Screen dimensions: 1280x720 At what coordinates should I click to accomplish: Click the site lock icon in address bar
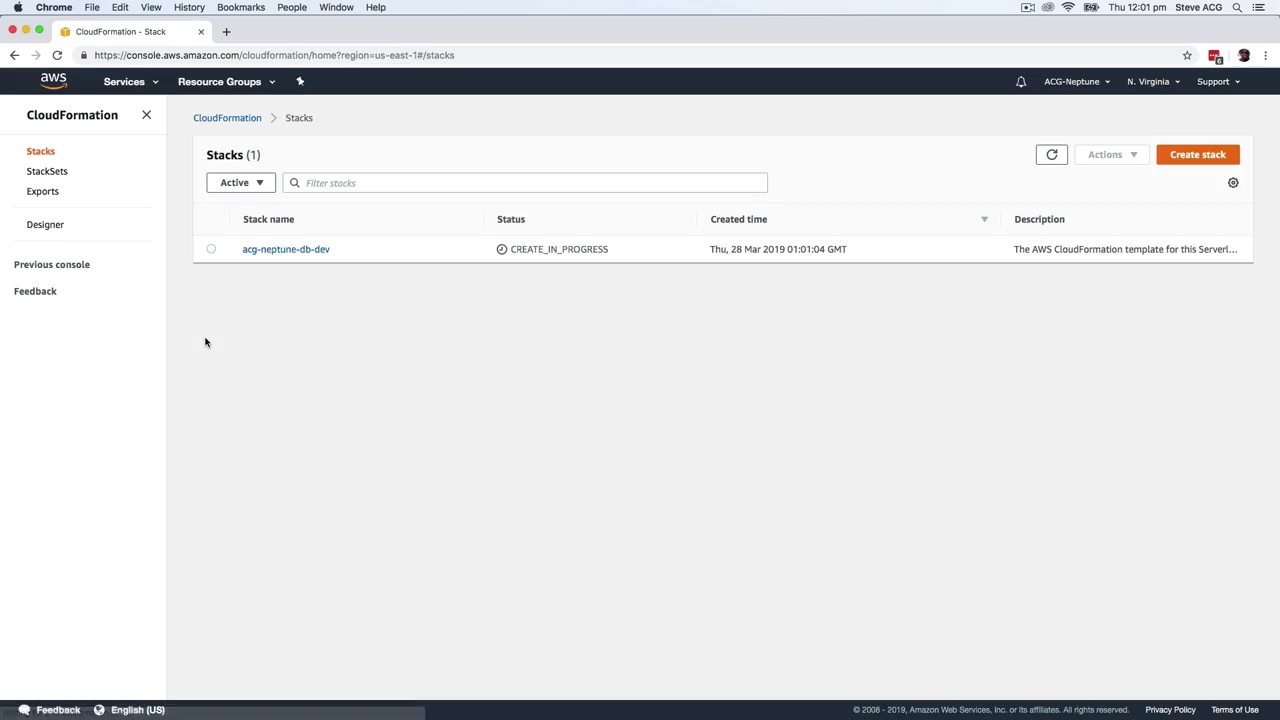pyautogui.click(x=84, y=55)
